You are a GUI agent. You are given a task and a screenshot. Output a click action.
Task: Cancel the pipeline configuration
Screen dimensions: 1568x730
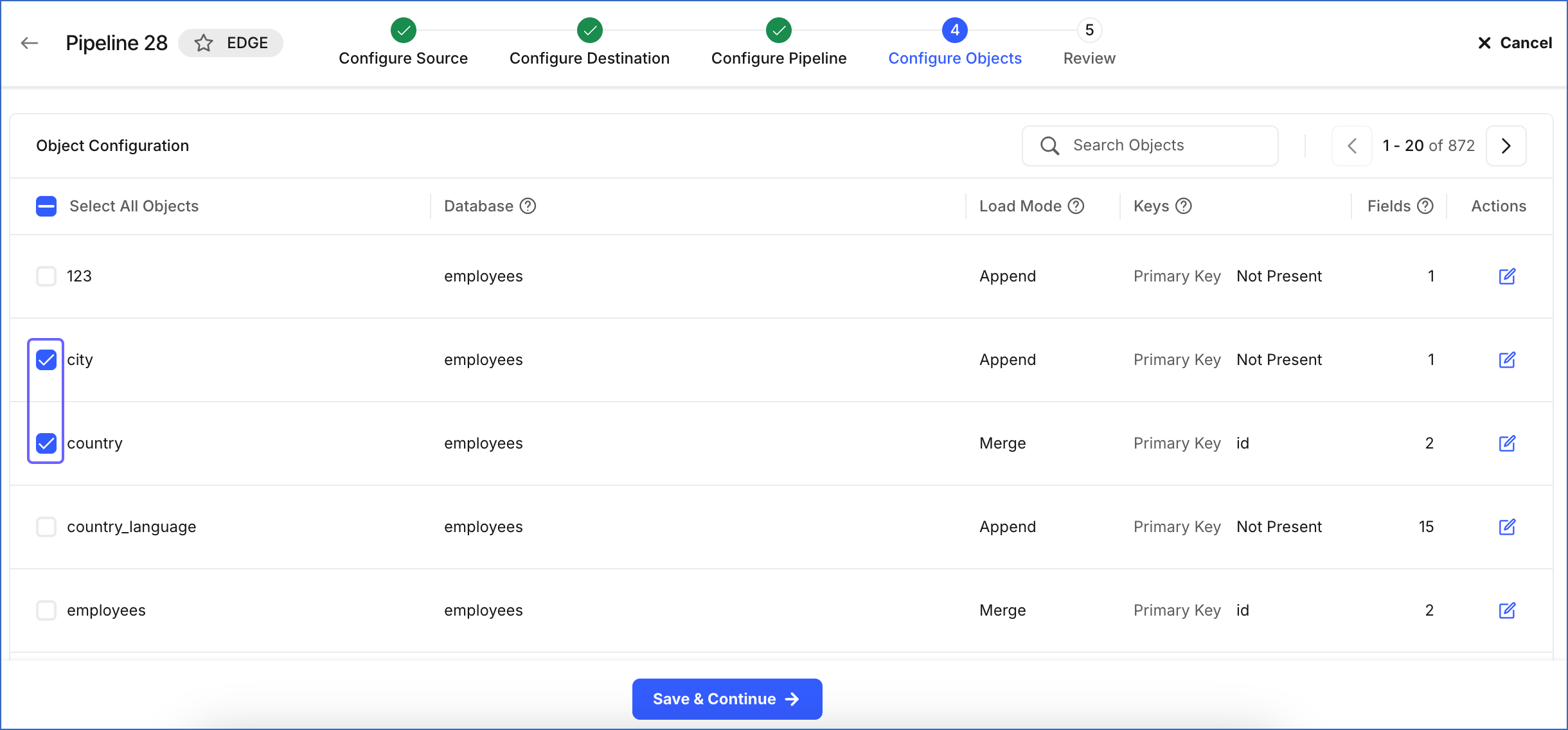1514,42
